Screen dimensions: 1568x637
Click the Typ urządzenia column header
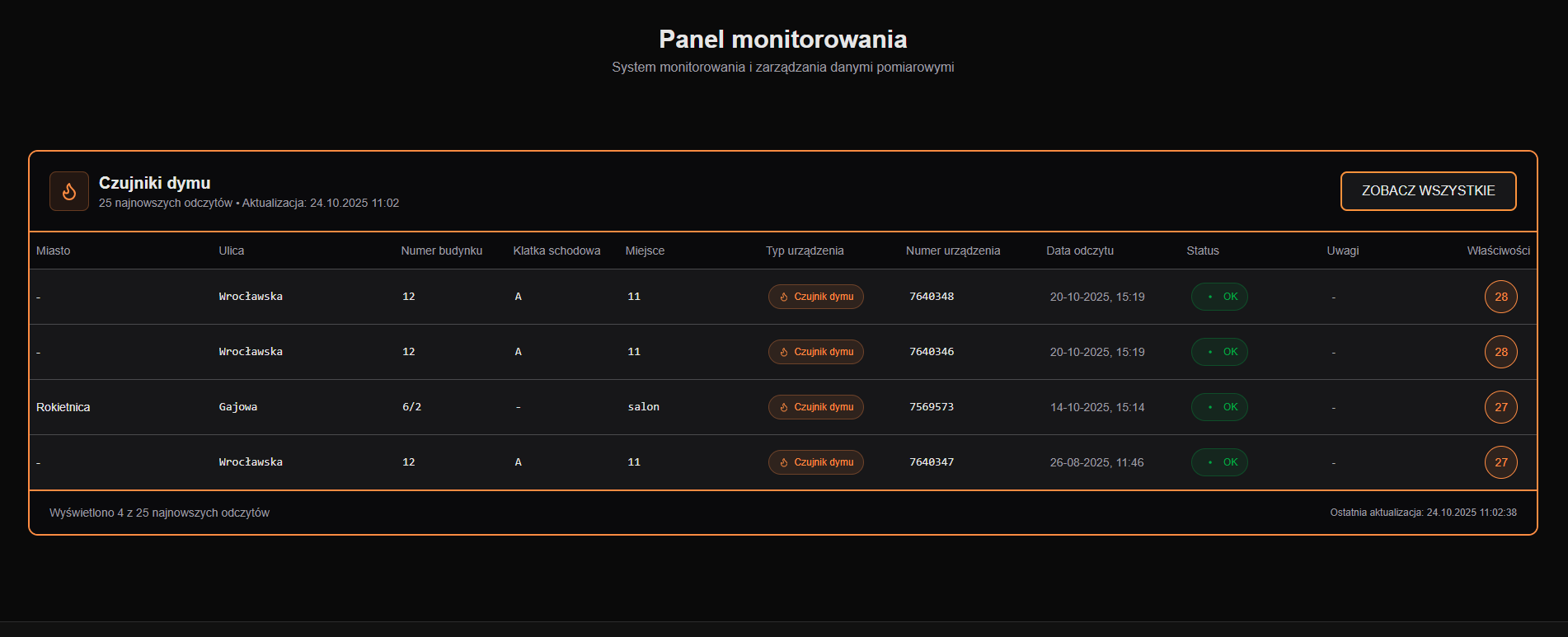point(805,251)
